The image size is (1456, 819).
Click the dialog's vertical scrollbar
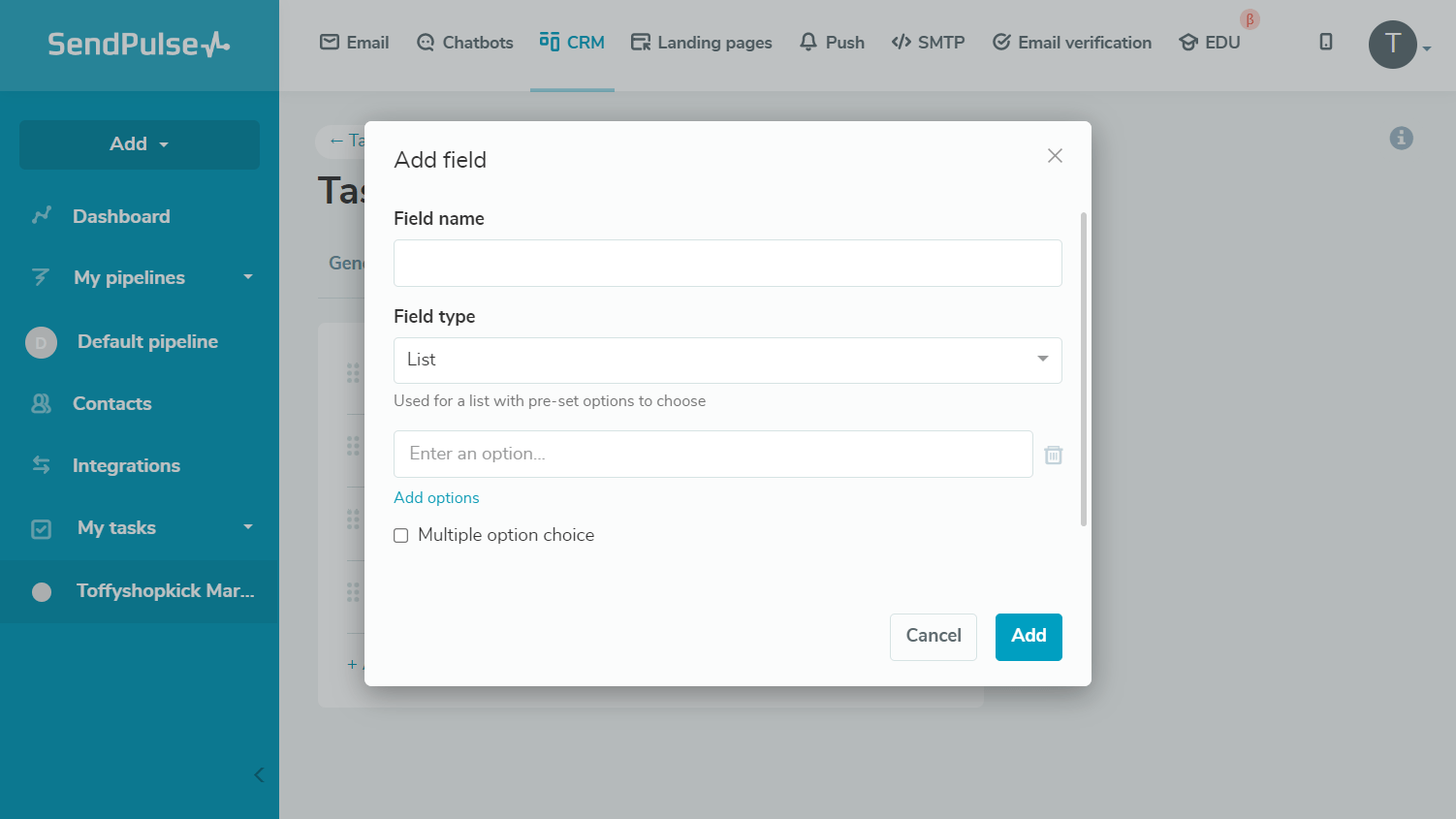tap(1083, 368)
